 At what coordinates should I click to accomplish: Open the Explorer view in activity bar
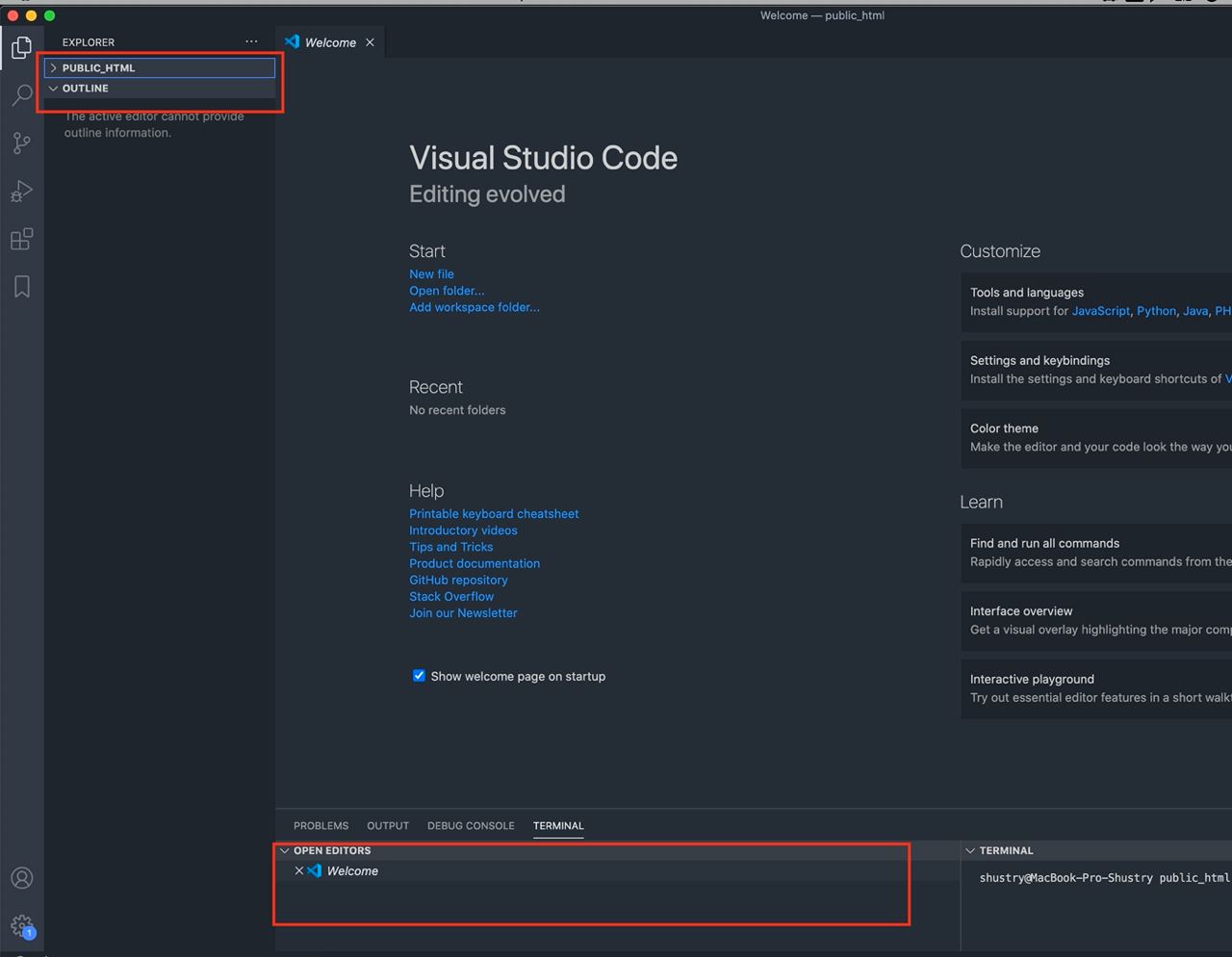click(21, 47)
